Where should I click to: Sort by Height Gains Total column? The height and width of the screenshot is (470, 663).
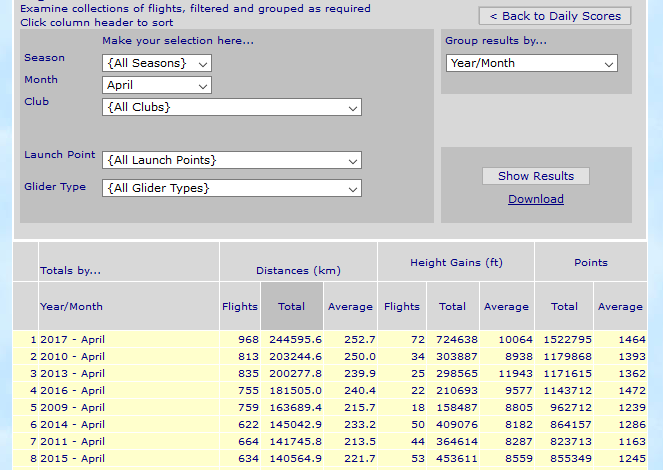[x=452, y=307]
